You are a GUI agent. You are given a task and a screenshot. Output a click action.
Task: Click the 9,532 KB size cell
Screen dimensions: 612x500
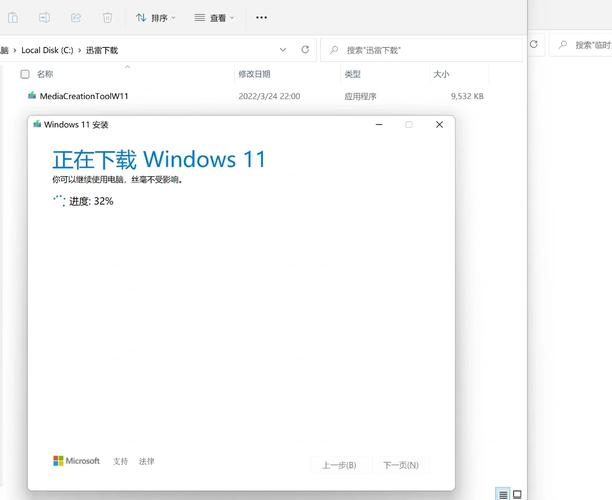[467, 96]
